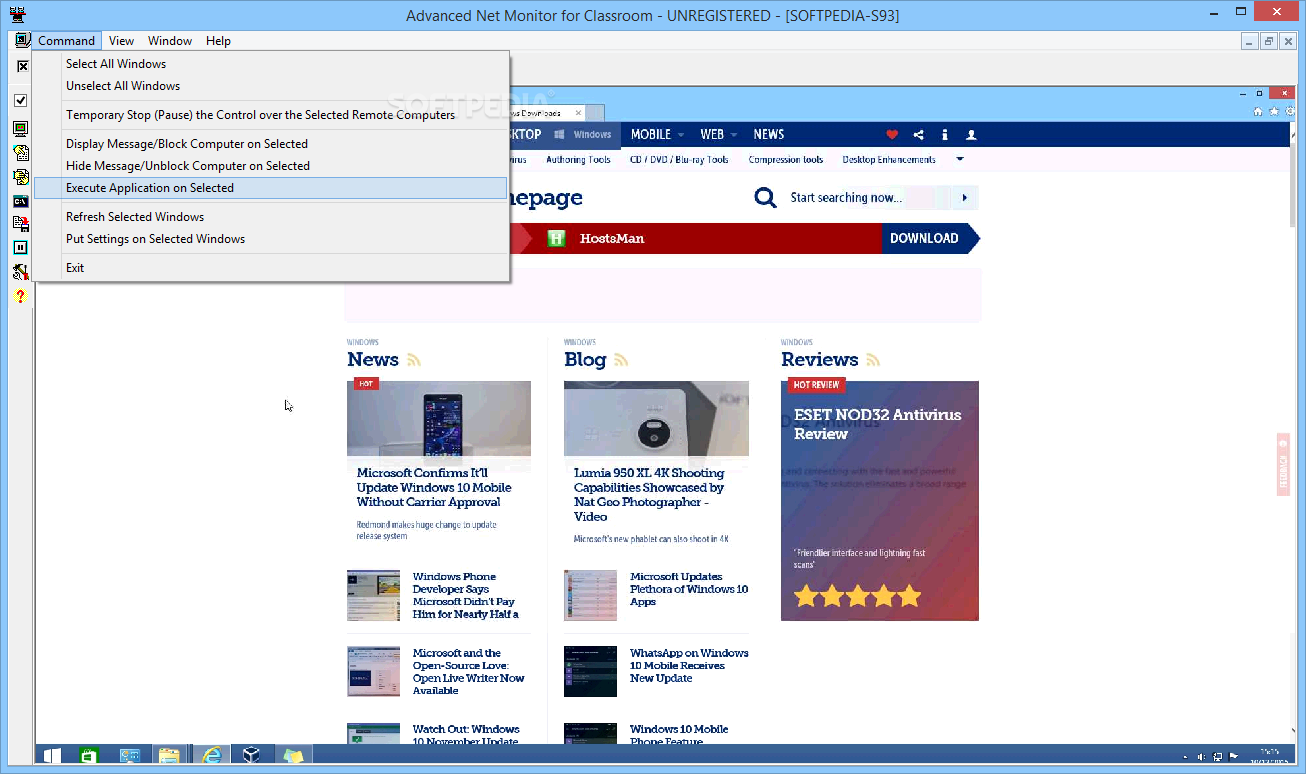Click the Start searching now input field
The height and width of the screenshot is (774, 1306).
tap(865, 198)
